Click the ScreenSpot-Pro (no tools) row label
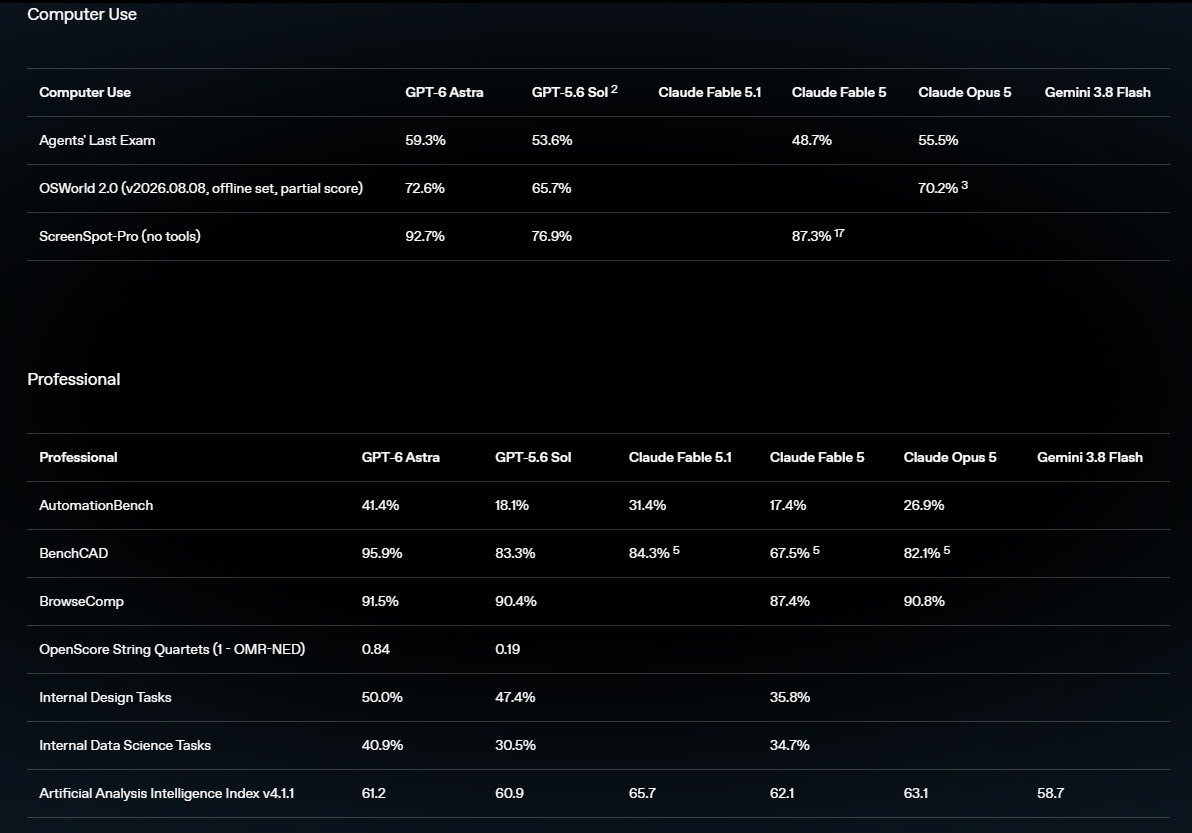This screenshot has width=1192, height=833. [x=120, y=236]
